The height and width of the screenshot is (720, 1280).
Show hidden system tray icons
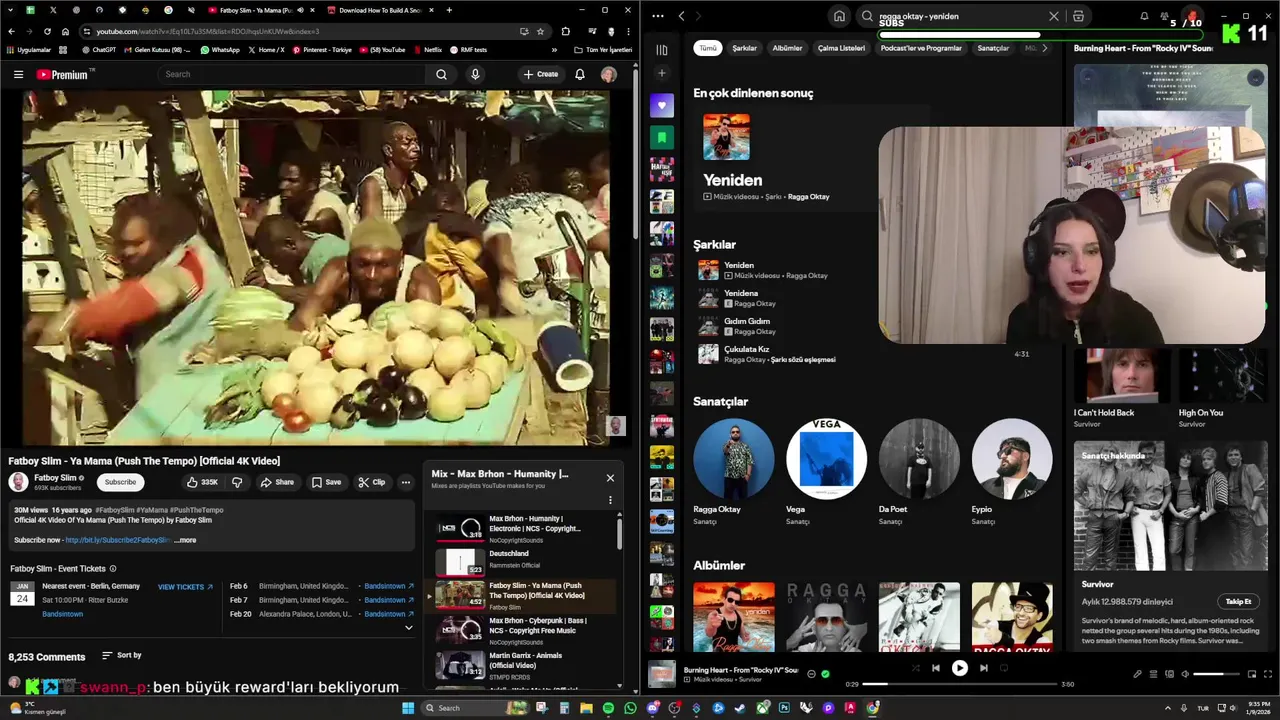click(1168, 708)
